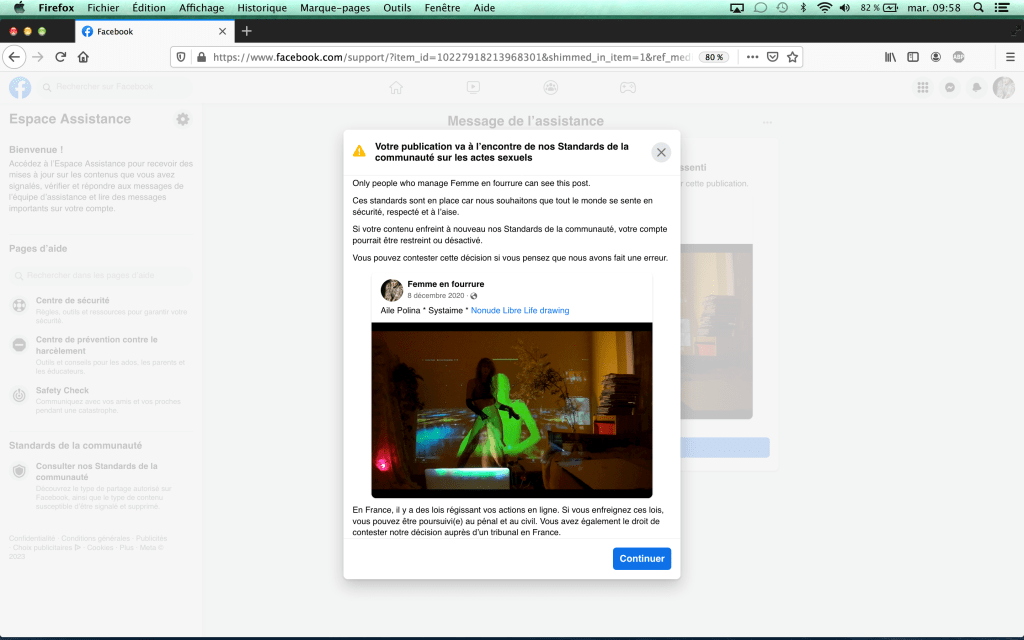This screenshot has height=640, width=1024.
Task: Click the Pocket save icon
Action: (773, 57)
